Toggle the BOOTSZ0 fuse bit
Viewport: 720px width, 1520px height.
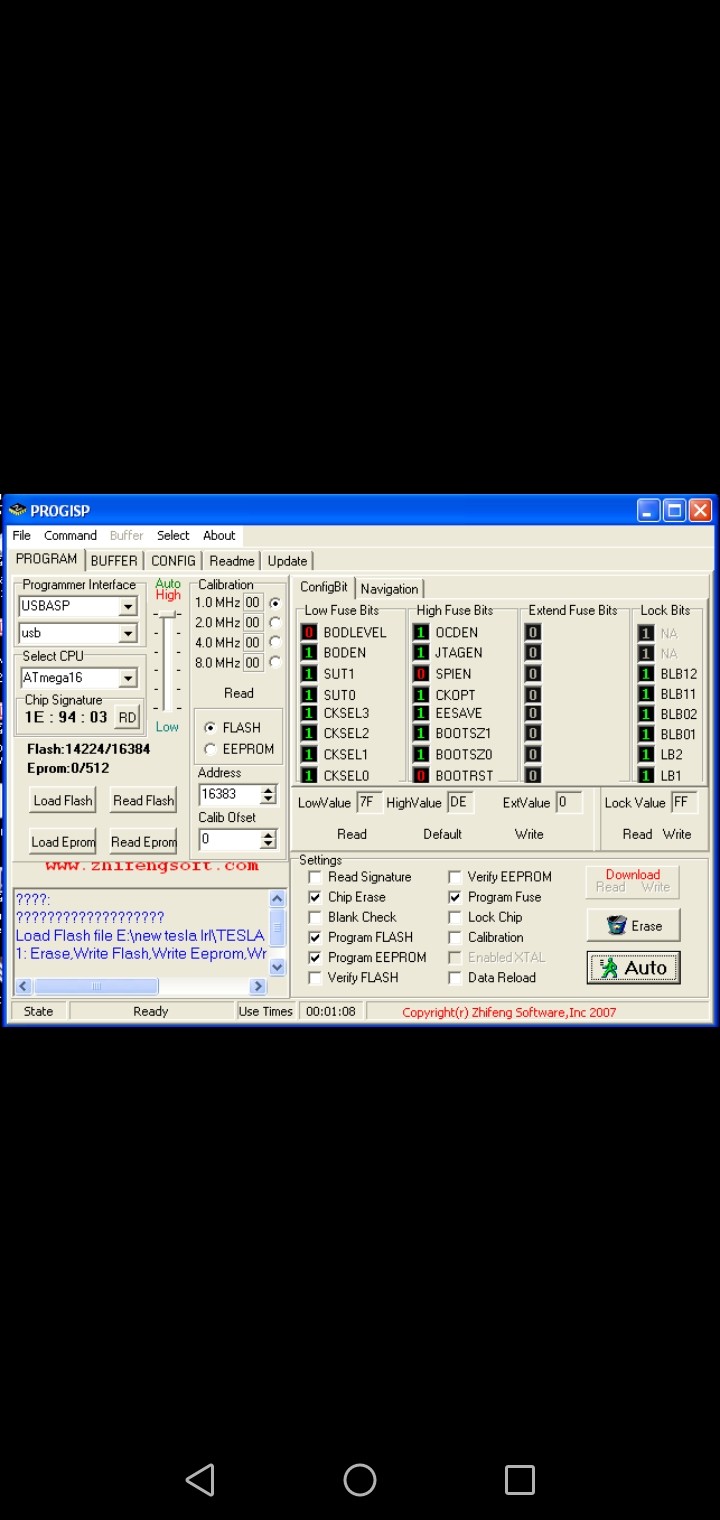tap(421, 754)
